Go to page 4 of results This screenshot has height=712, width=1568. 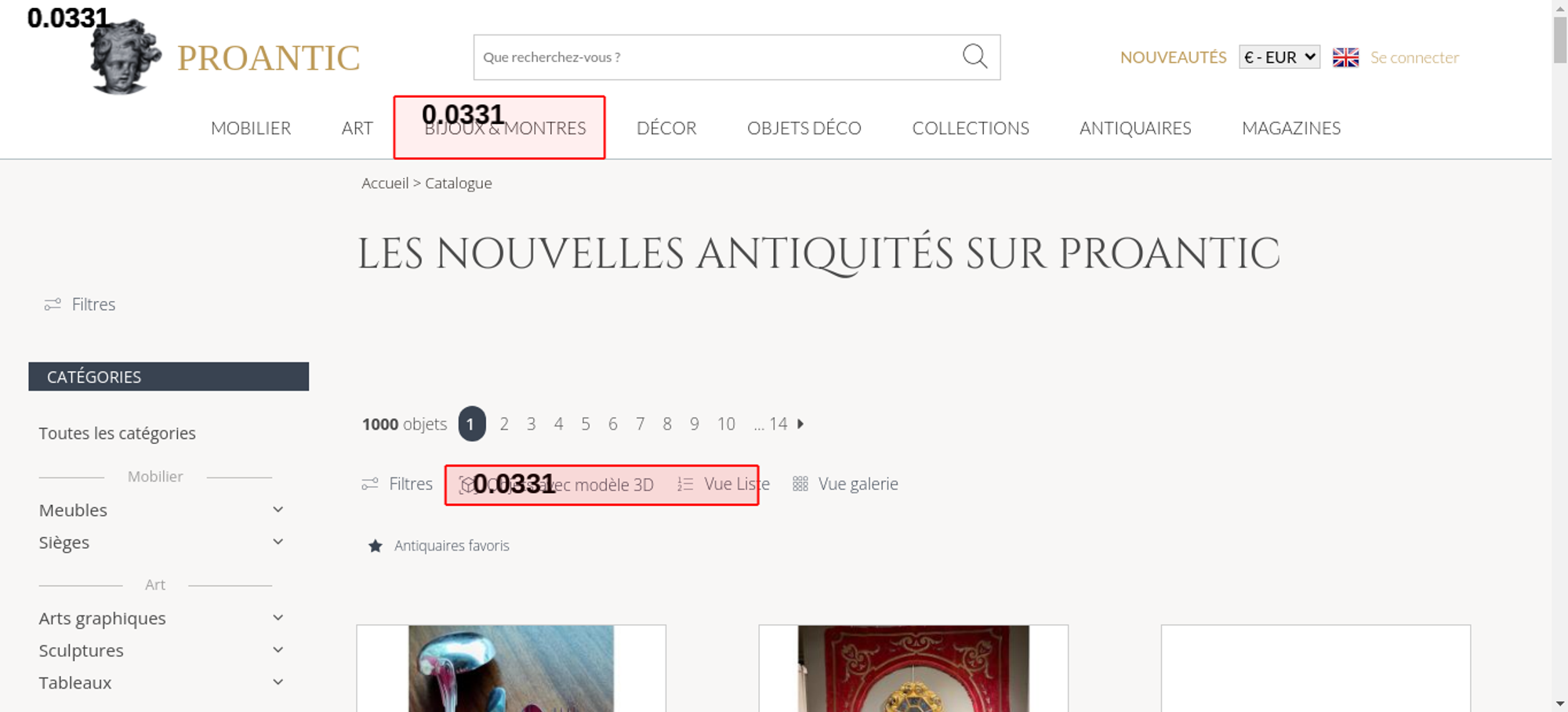[558, 423]
